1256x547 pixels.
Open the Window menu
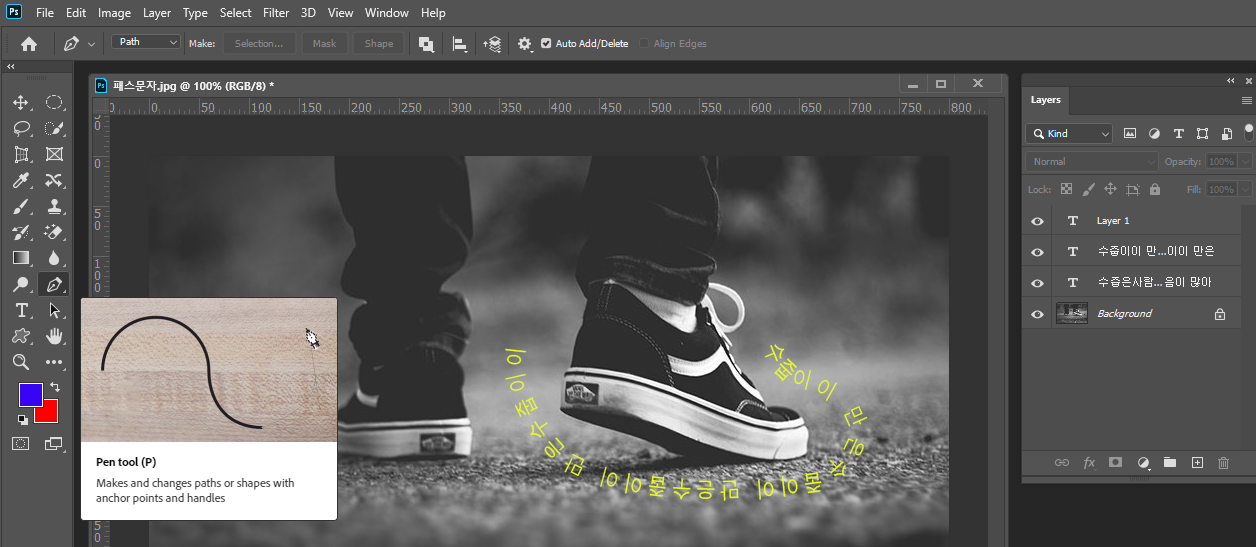click(x=387, y=13)
